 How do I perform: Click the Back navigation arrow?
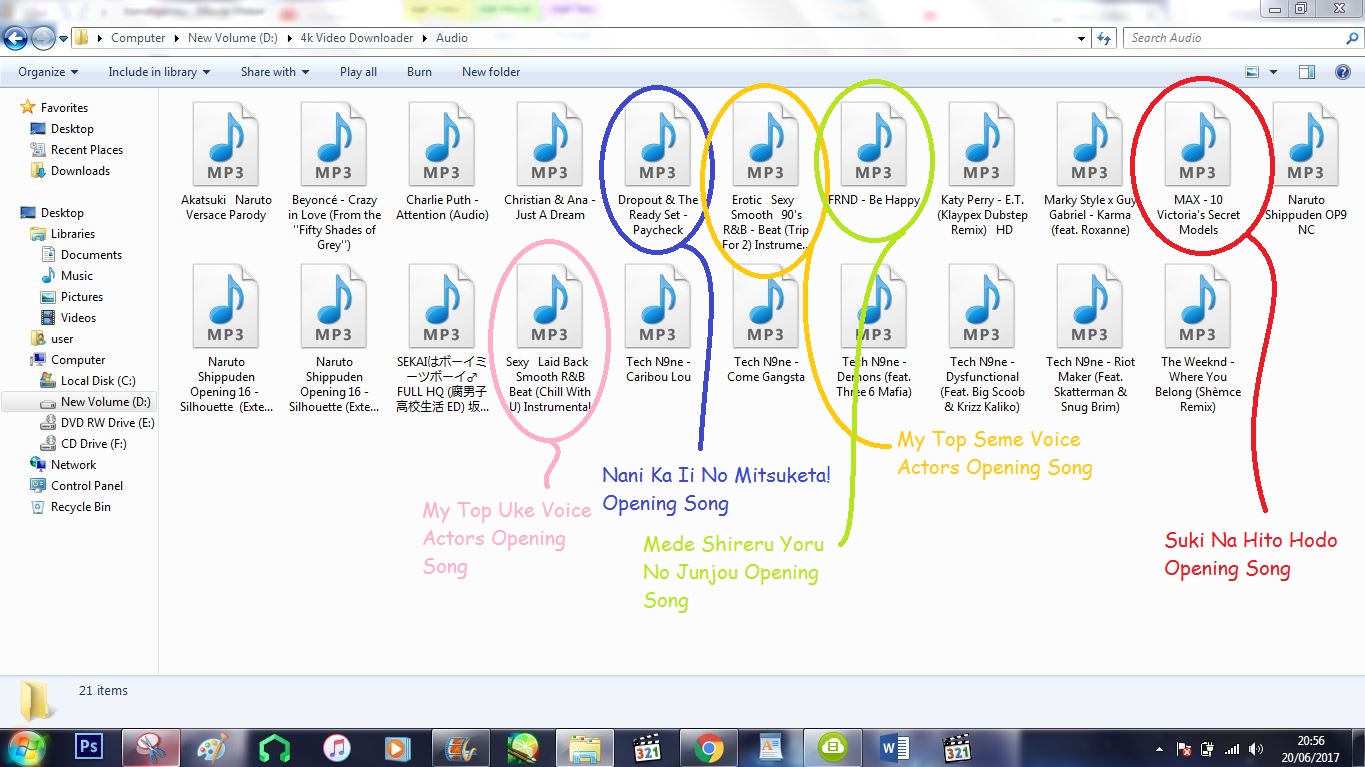click(16, 38)
